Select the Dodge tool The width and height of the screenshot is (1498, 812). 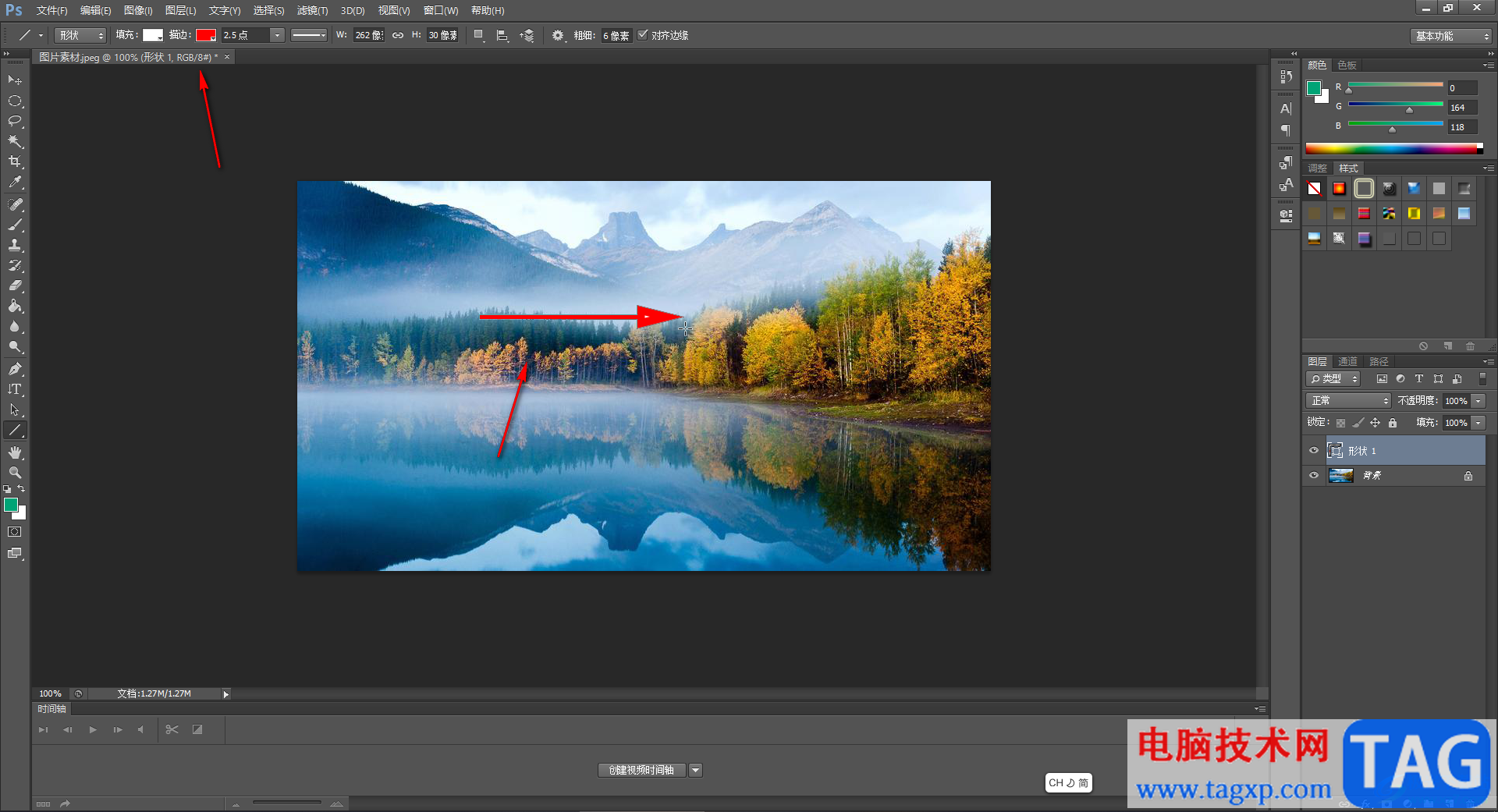[x=15, y=347]
